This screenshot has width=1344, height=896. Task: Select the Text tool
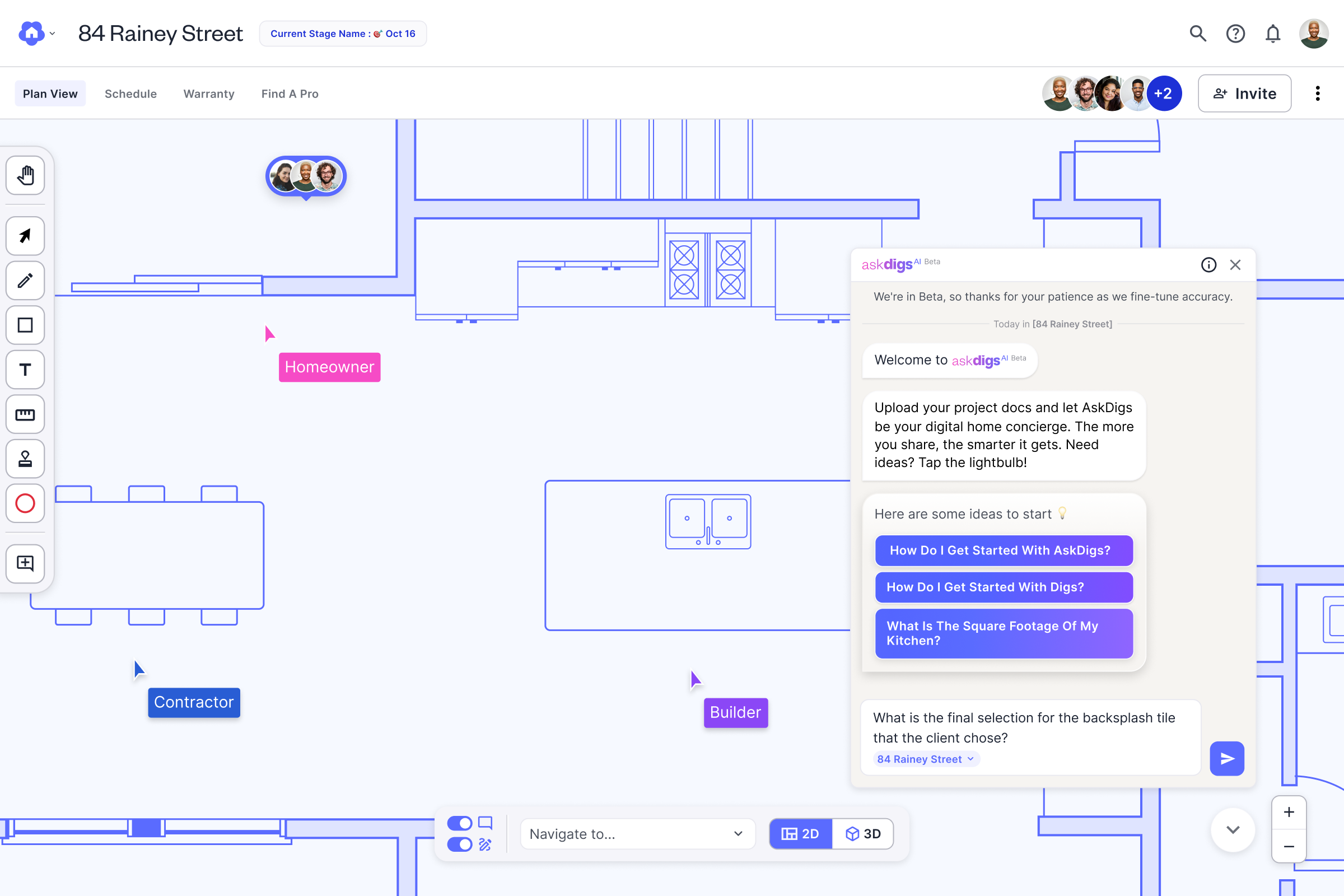click(x=25, y=370)
